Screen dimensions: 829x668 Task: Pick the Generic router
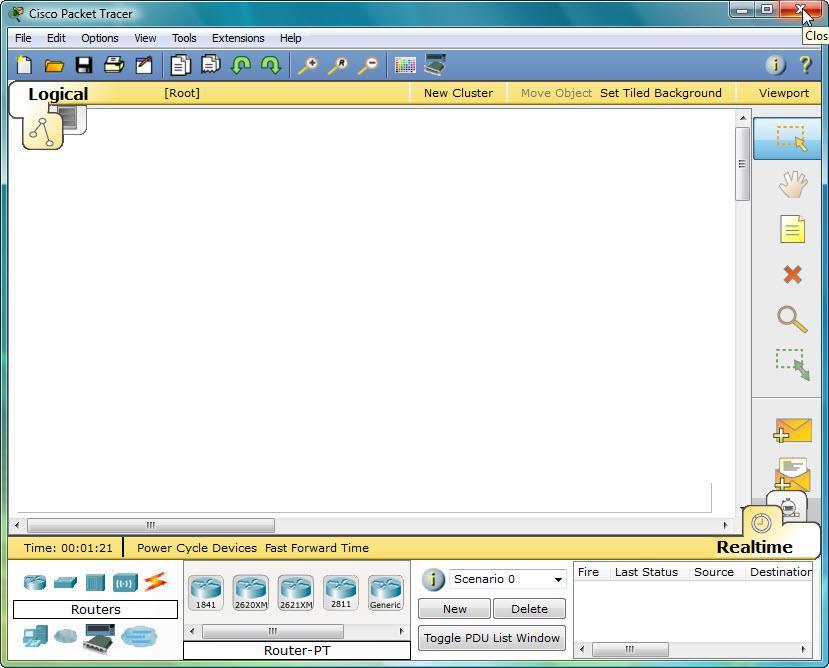tap(385, 593)
